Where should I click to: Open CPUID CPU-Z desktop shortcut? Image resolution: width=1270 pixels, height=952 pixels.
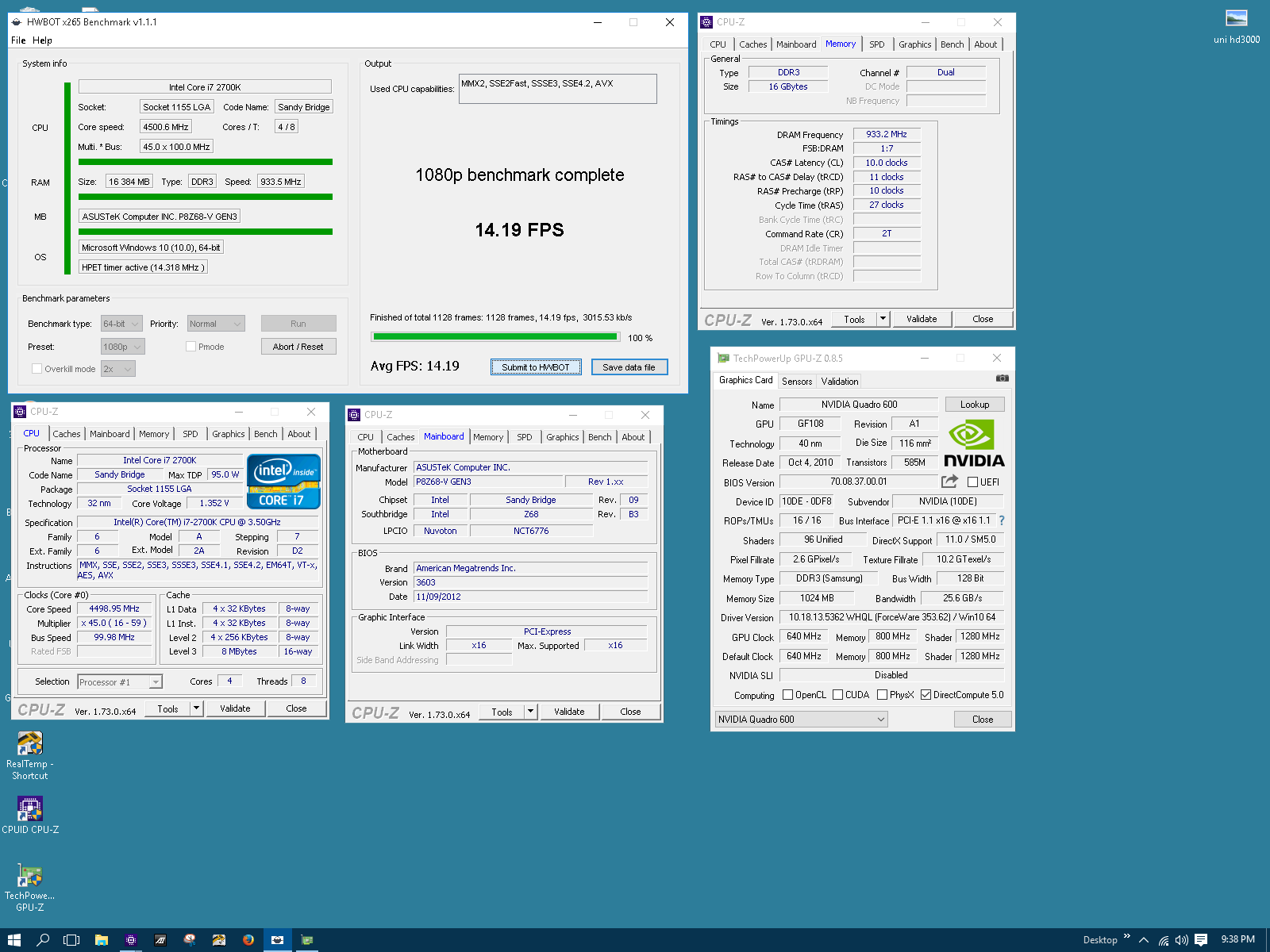(x=29, y=816)
